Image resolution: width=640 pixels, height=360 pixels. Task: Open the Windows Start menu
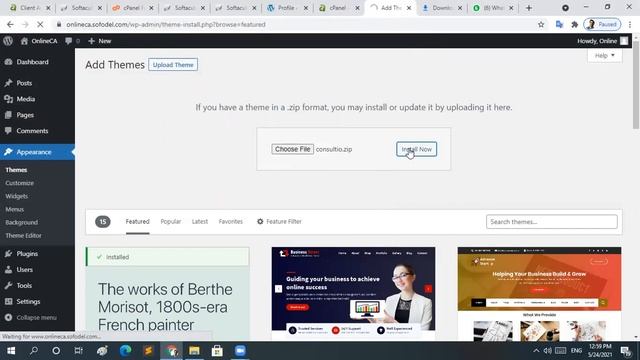click(x=11, y=351)
